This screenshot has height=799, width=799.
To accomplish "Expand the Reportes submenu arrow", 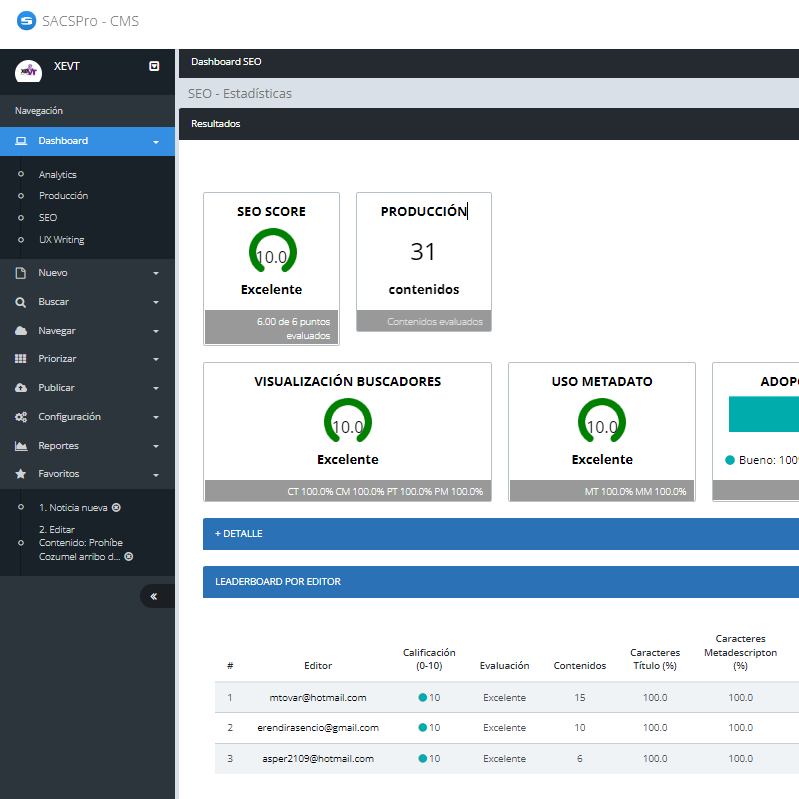I will pos(156,446).
